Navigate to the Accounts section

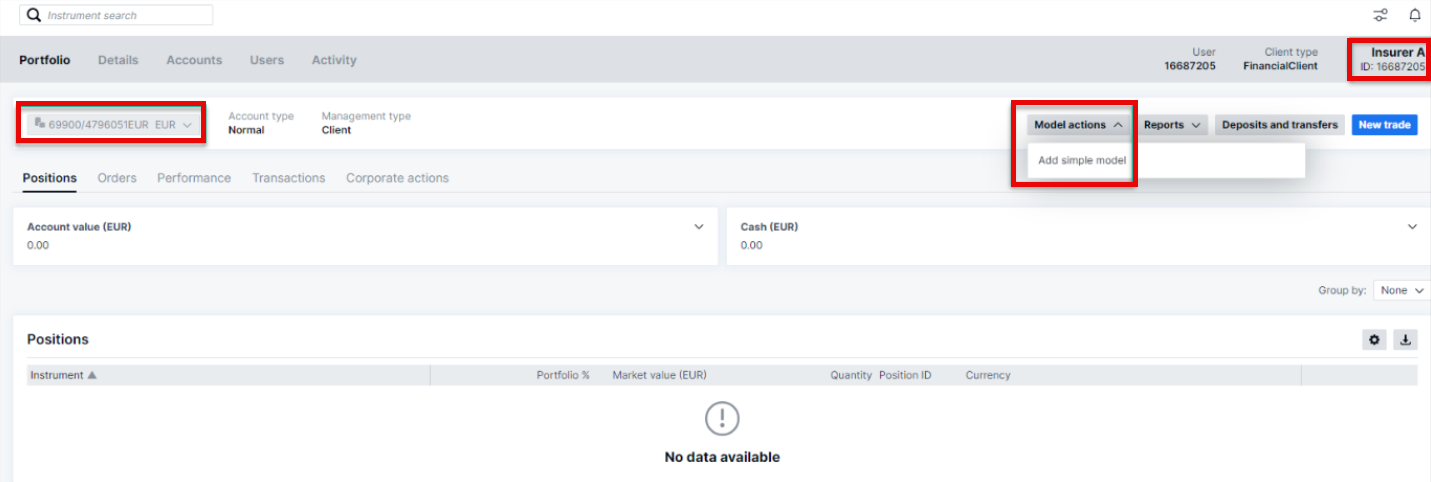click(194, 60)
